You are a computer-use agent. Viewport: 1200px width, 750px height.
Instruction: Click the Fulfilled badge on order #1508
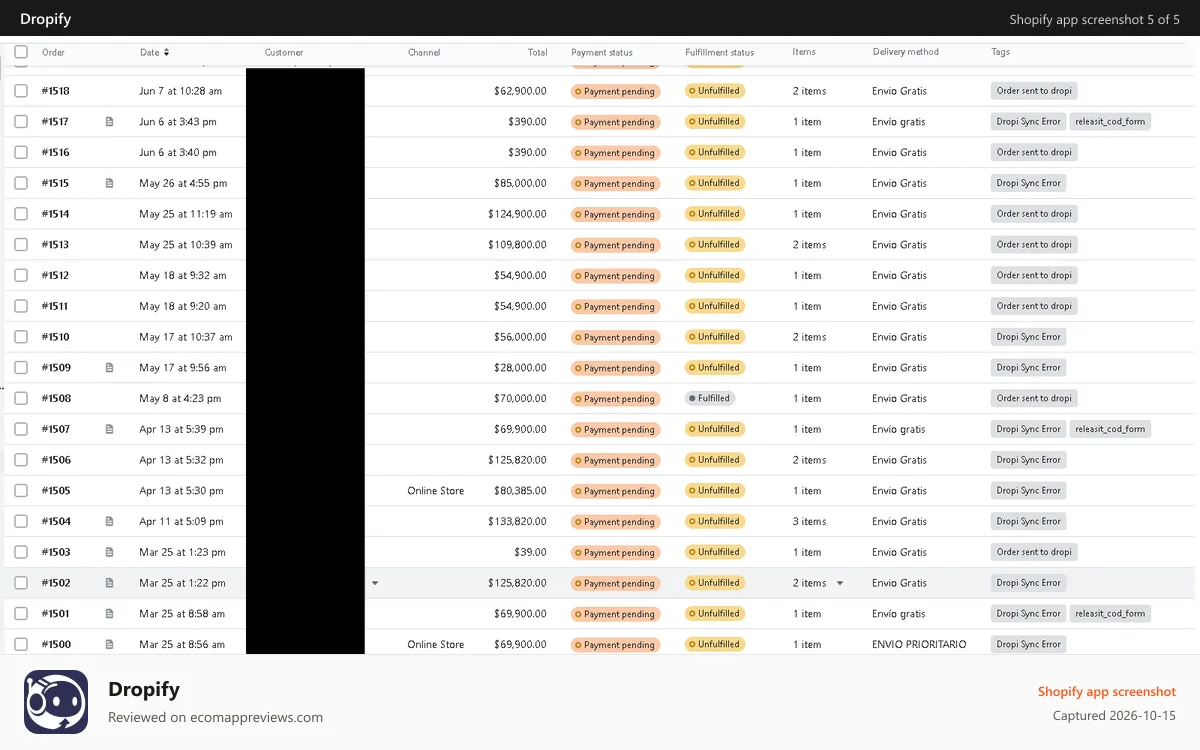710,398
